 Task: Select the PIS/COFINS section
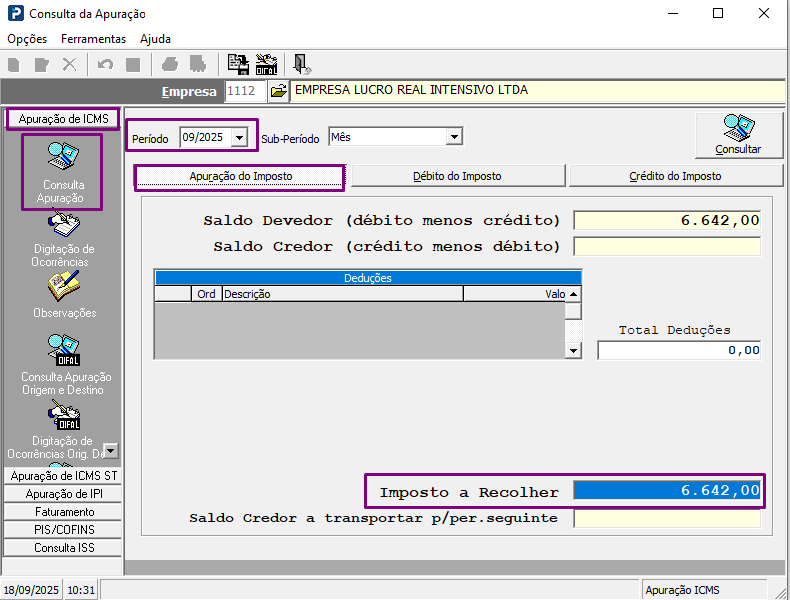point(63,530)
